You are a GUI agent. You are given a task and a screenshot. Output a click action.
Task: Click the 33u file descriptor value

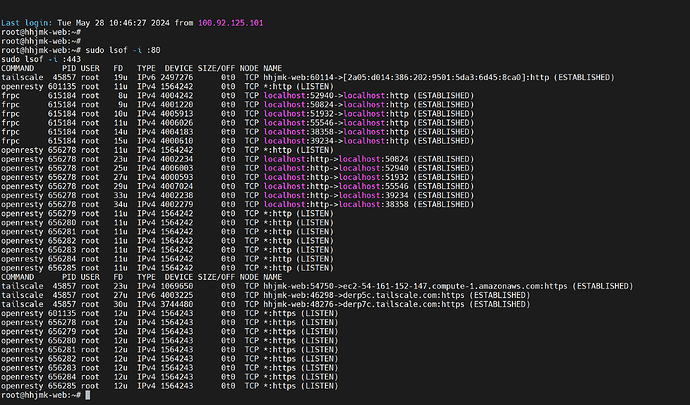click(x=121, y=195)
